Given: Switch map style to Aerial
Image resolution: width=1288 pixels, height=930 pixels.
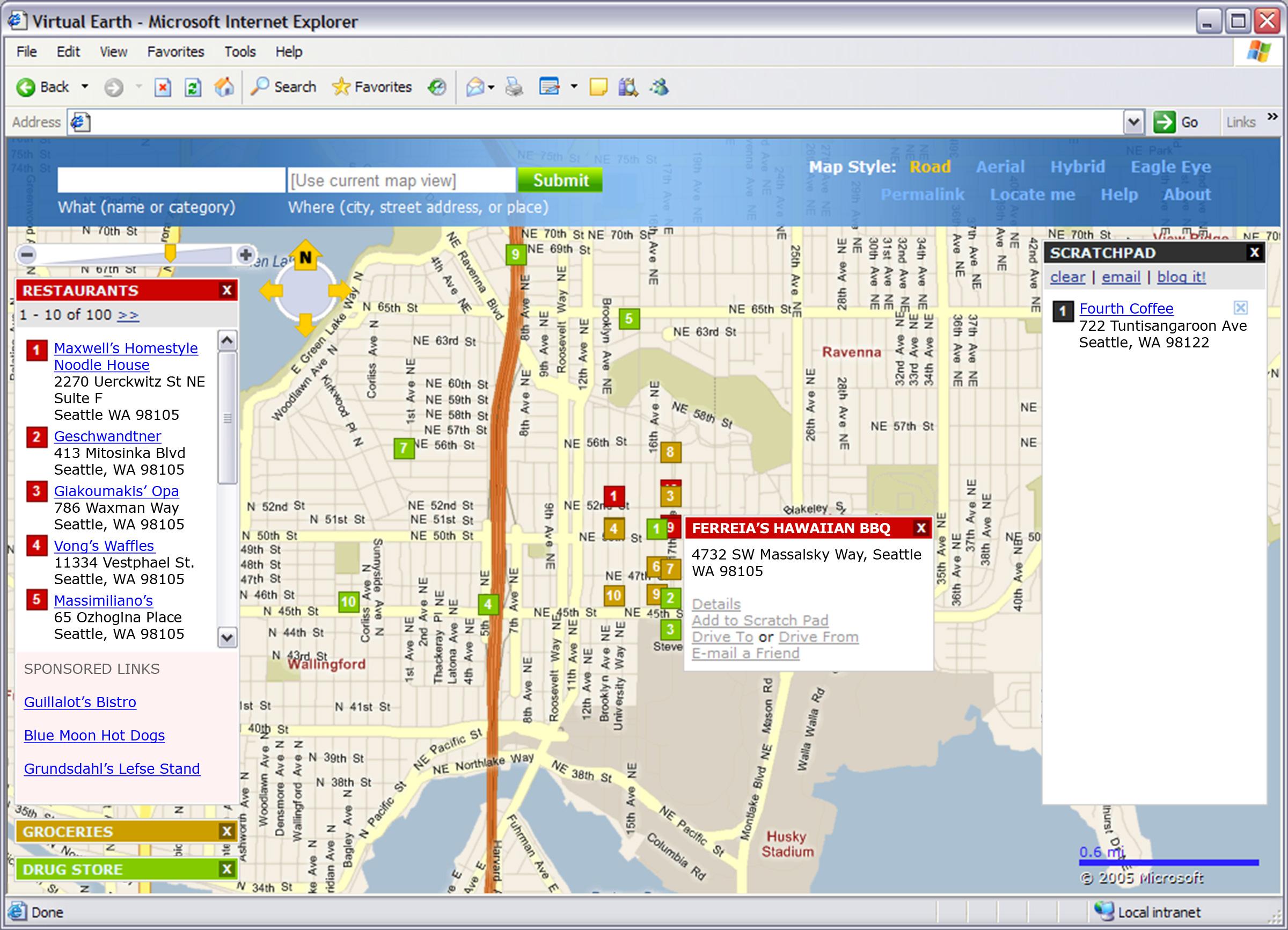Looking at the screenshot, I should [x=1000, y=166].
